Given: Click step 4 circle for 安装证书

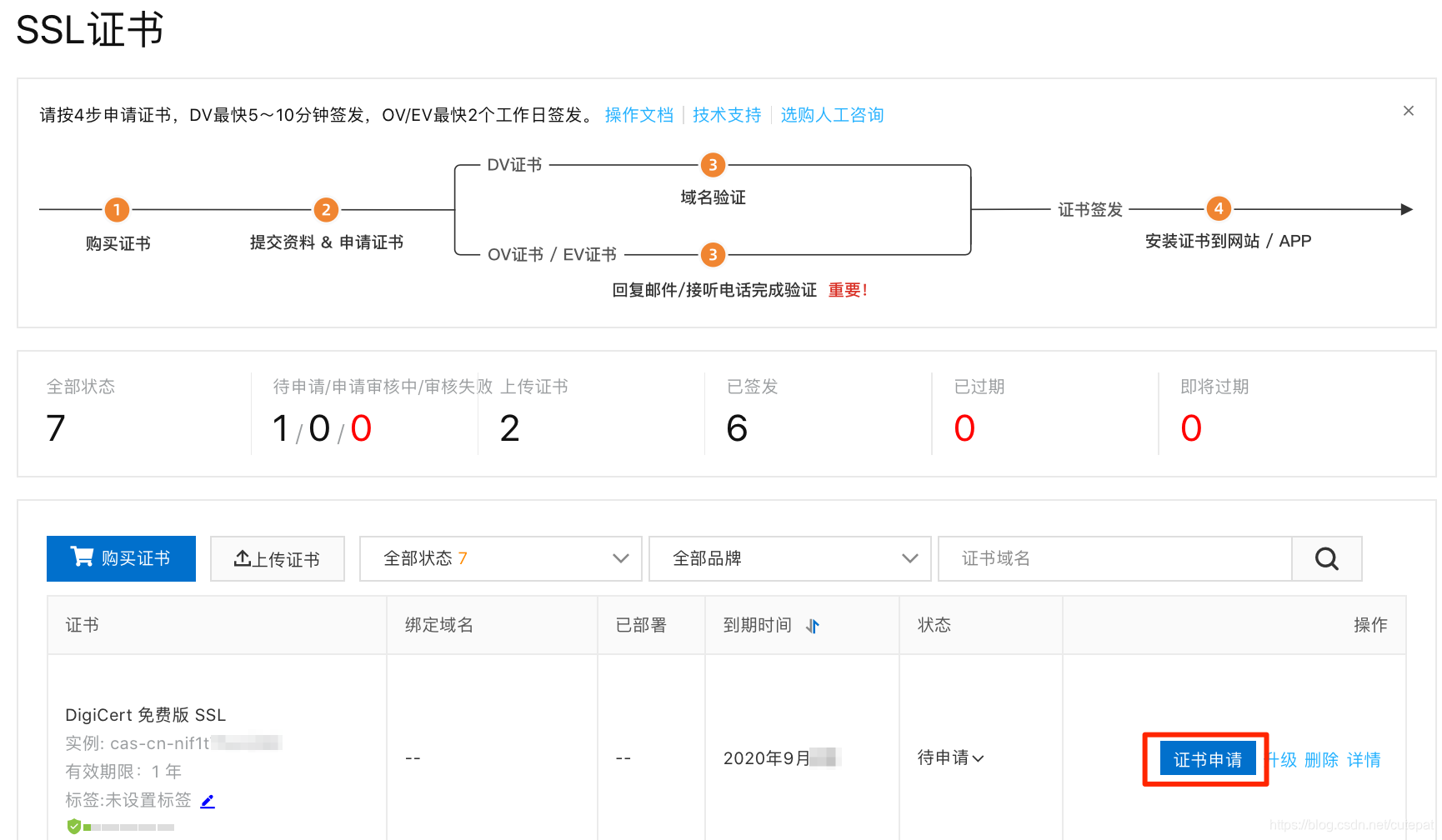Looking at the screenshot, I should (x=1219, y=208).
